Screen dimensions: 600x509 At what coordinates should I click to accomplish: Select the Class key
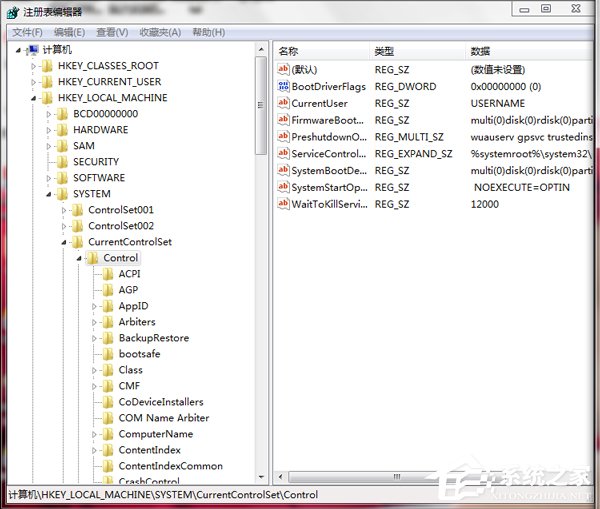(x=130, y=370)
